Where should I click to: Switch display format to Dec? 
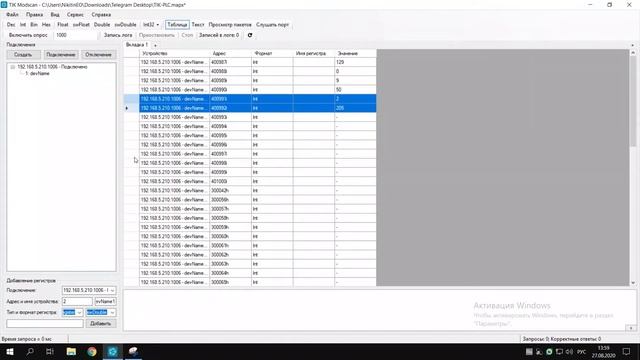click(x=11, y=24)
